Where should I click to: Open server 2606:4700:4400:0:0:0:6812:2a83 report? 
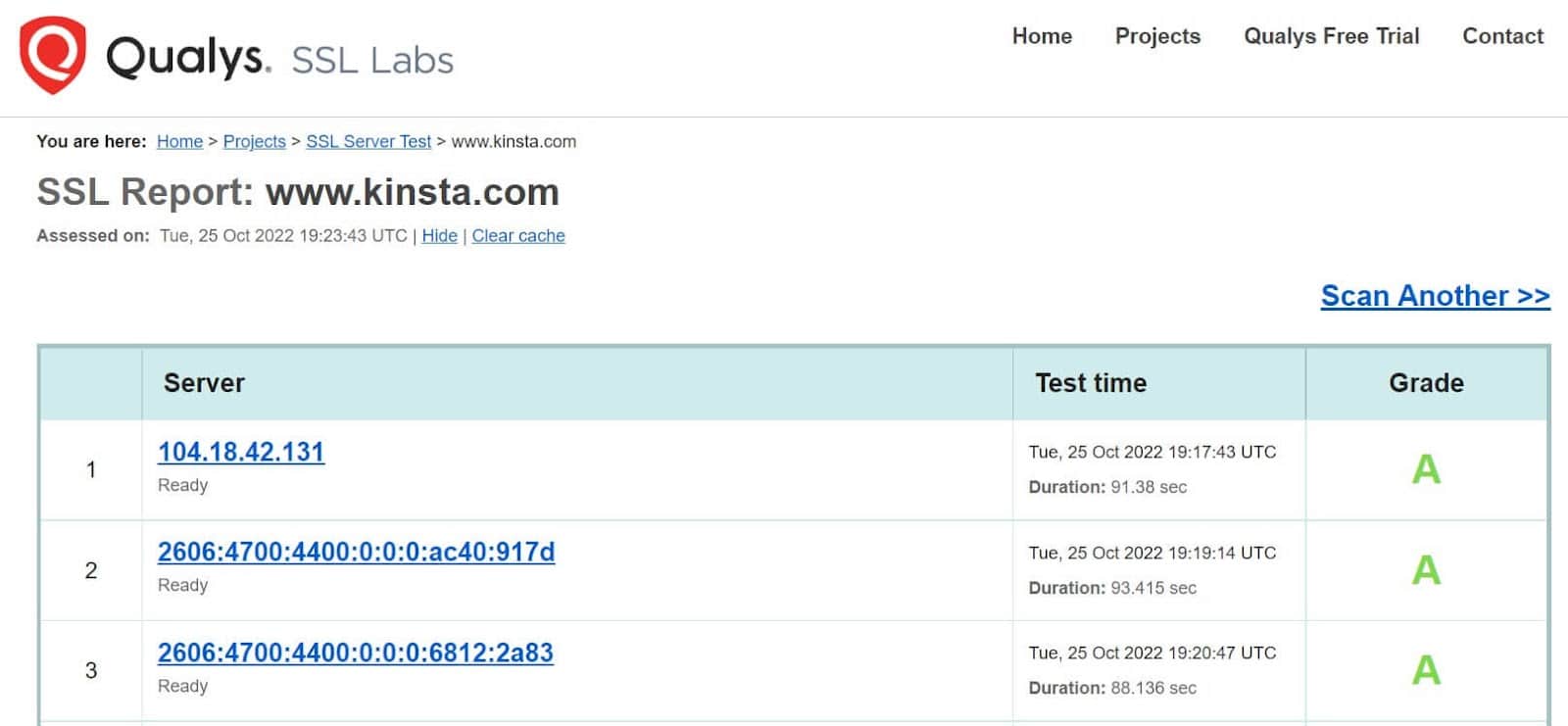click(x=356, y=653)
